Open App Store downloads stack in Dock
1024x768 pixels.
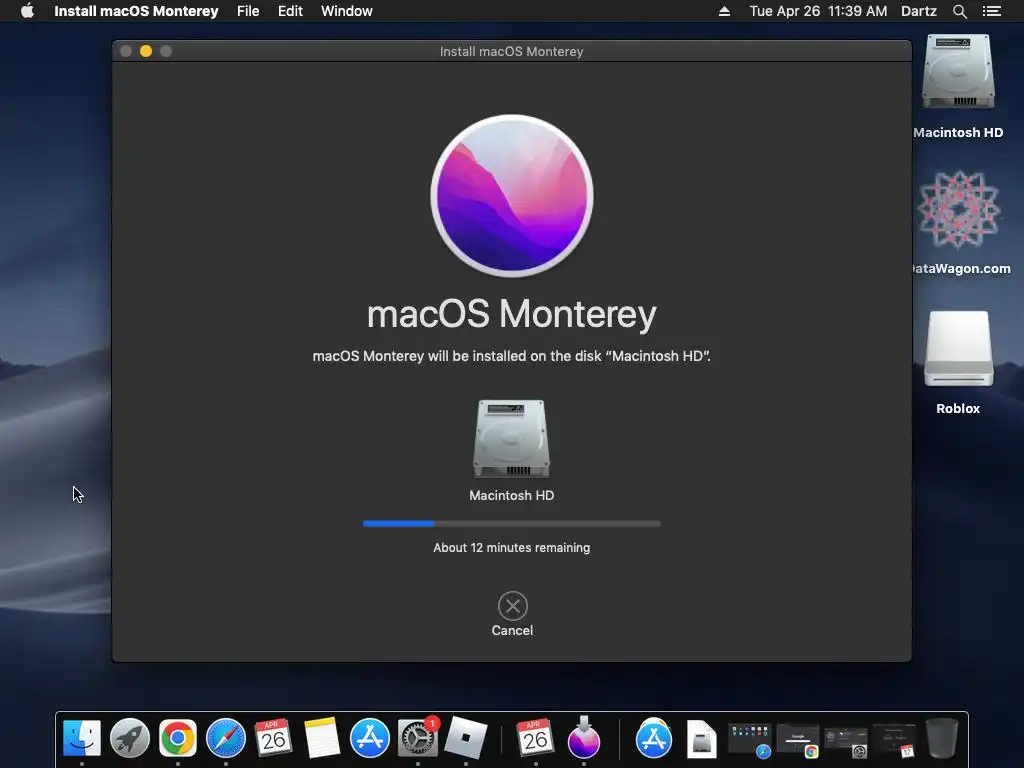pyautogui.click(x=654, y=739)
